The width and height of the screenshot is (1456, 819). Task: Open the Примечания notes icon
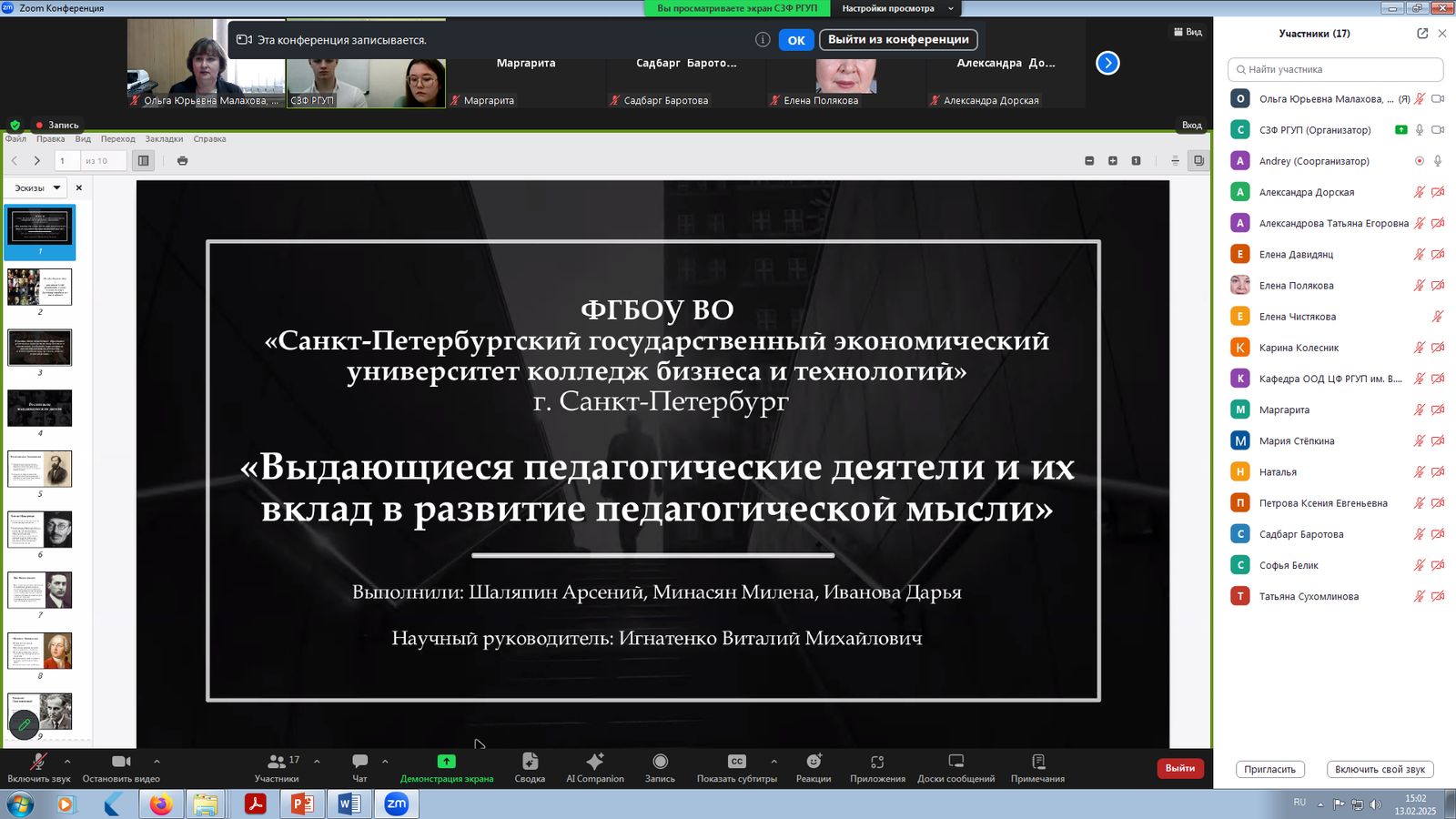click(1037, 762)
